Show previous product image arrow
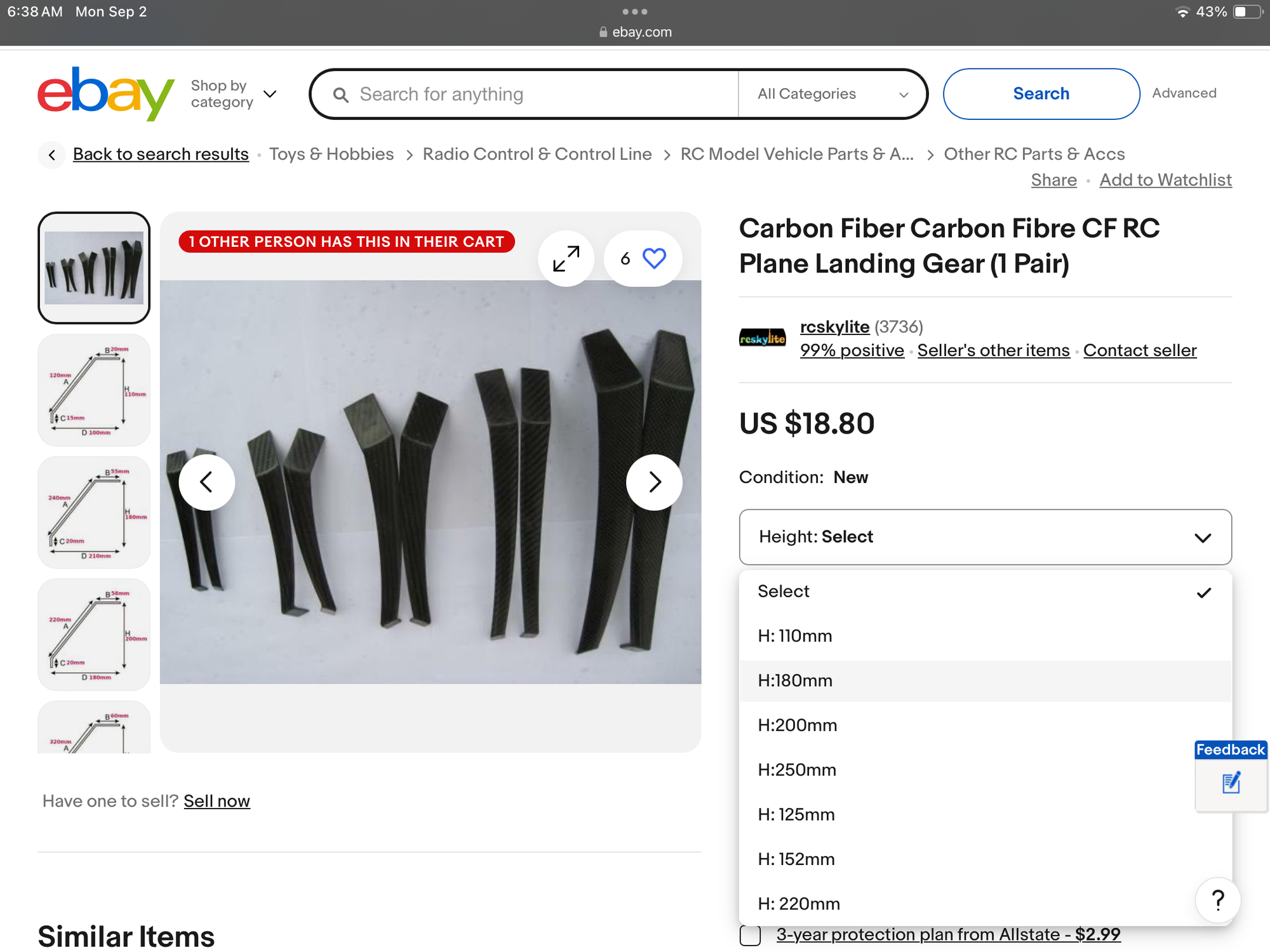This screenshot has width=1270, height=952. point(206,482)
